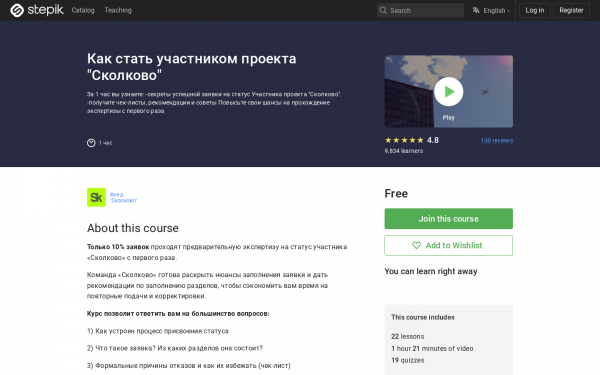Click the translate language icon

[476, 10]
